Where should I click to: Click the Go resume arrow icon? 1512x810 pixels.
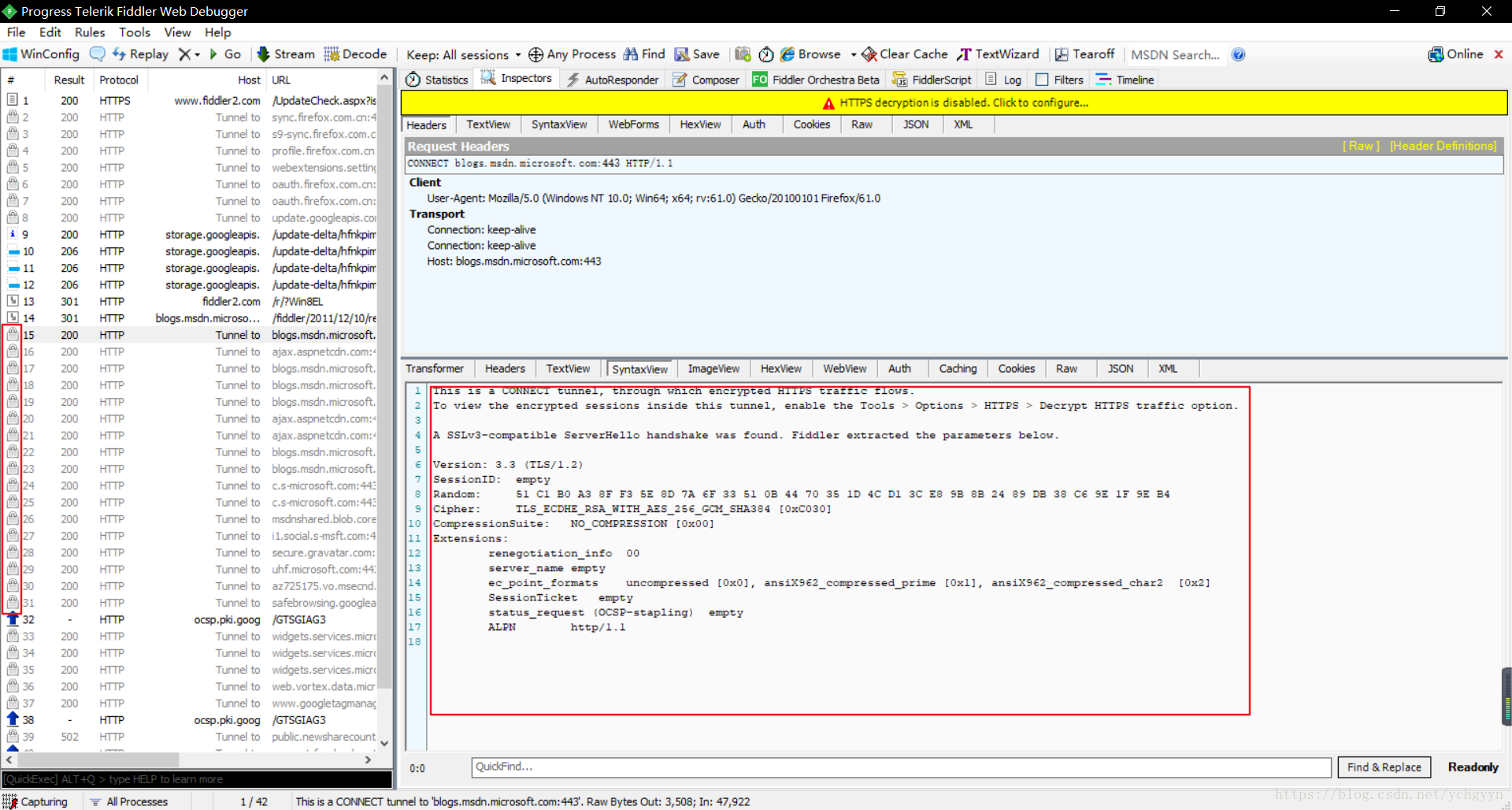(213, 54)
